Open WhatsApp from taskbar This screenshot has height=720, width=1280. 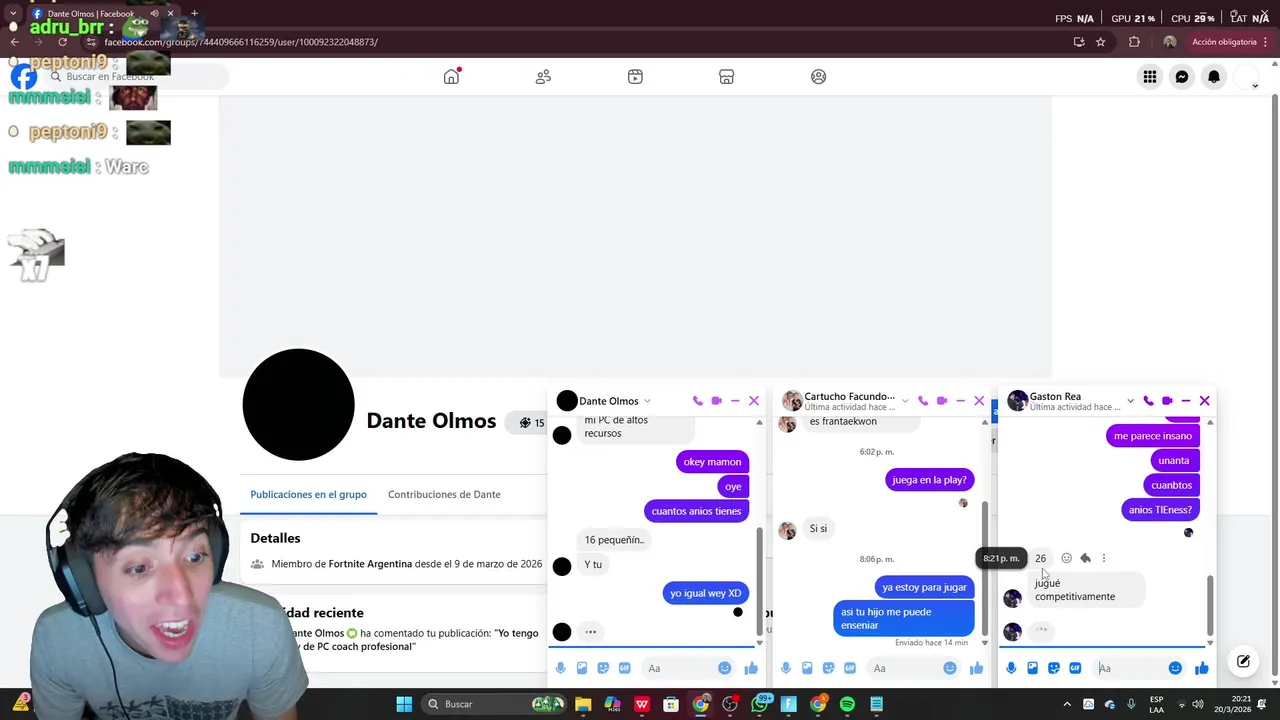point(760,704)
